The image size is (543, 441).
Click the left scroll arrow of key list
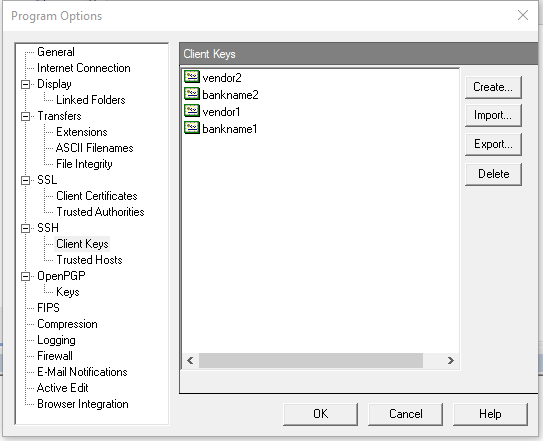point(190,361)
